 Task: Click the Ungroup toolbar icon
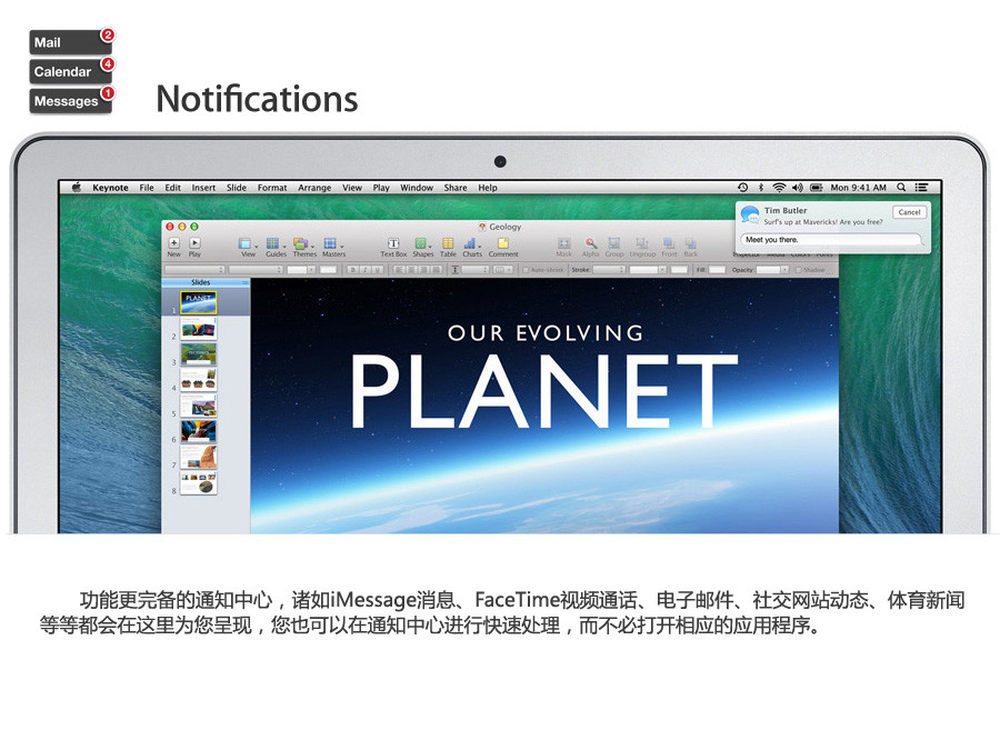pos(642,244)
